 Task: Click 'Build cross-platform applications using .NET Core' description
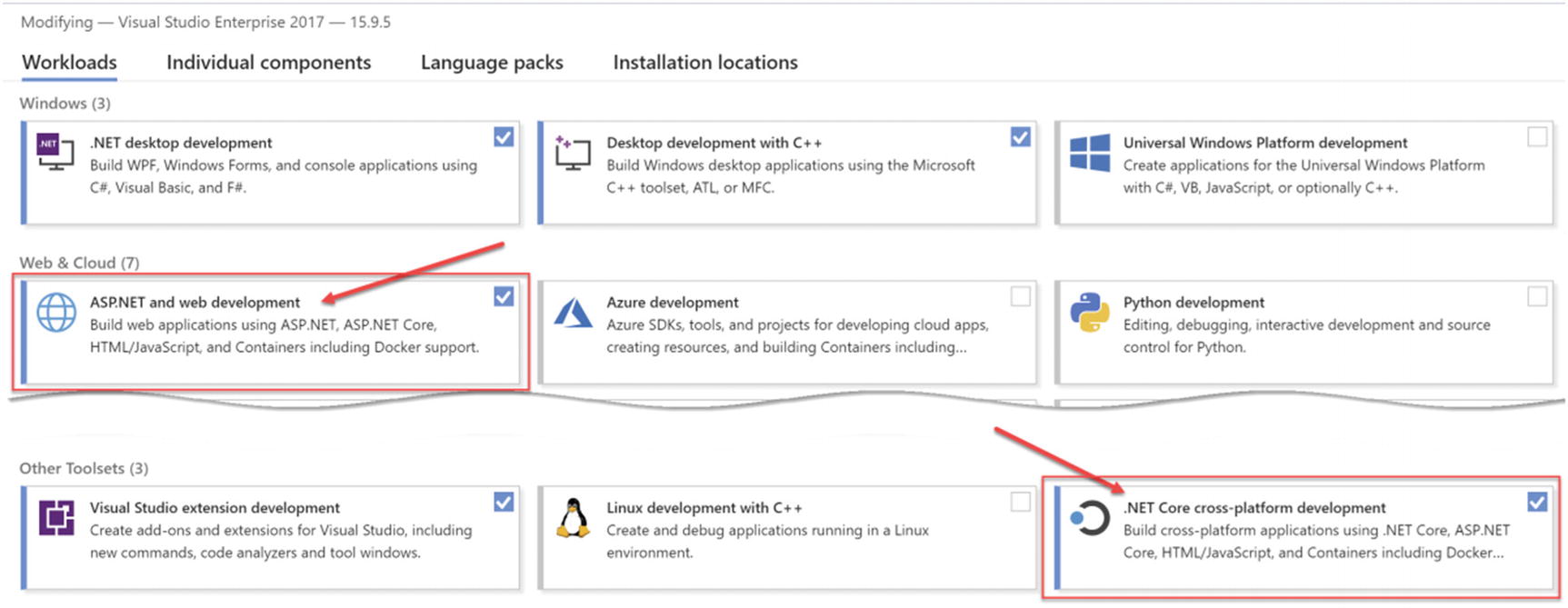pos(1316,542)
